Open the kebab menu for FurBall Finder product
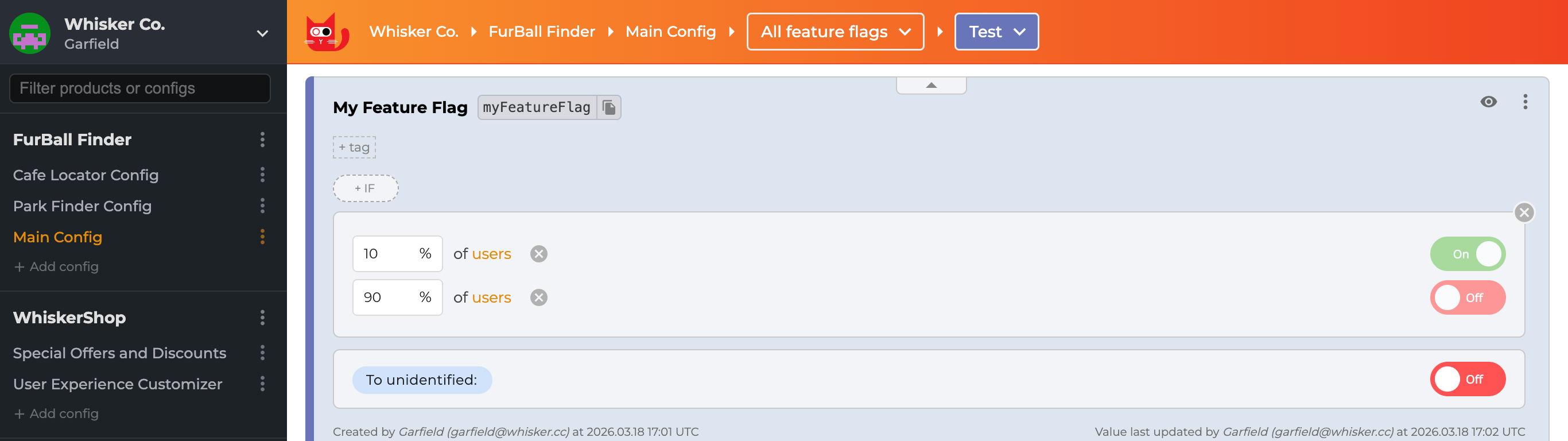 click(262, 140)
